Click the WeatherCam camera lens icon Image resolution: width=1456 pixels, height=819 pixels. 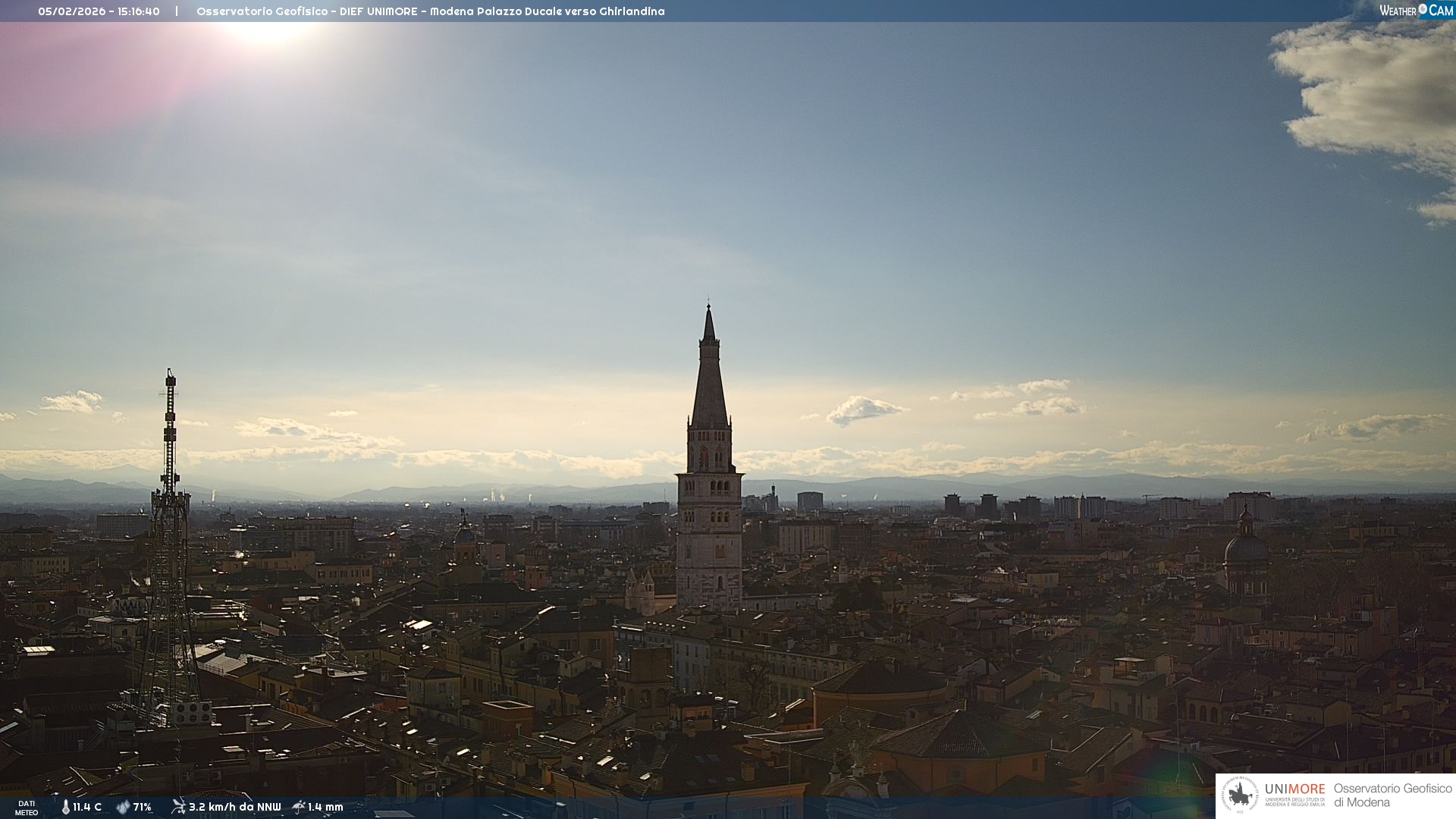click(1423, 9)
